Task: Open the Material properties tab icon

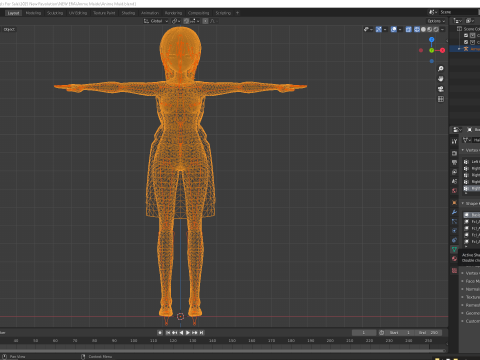Action: 454,259
